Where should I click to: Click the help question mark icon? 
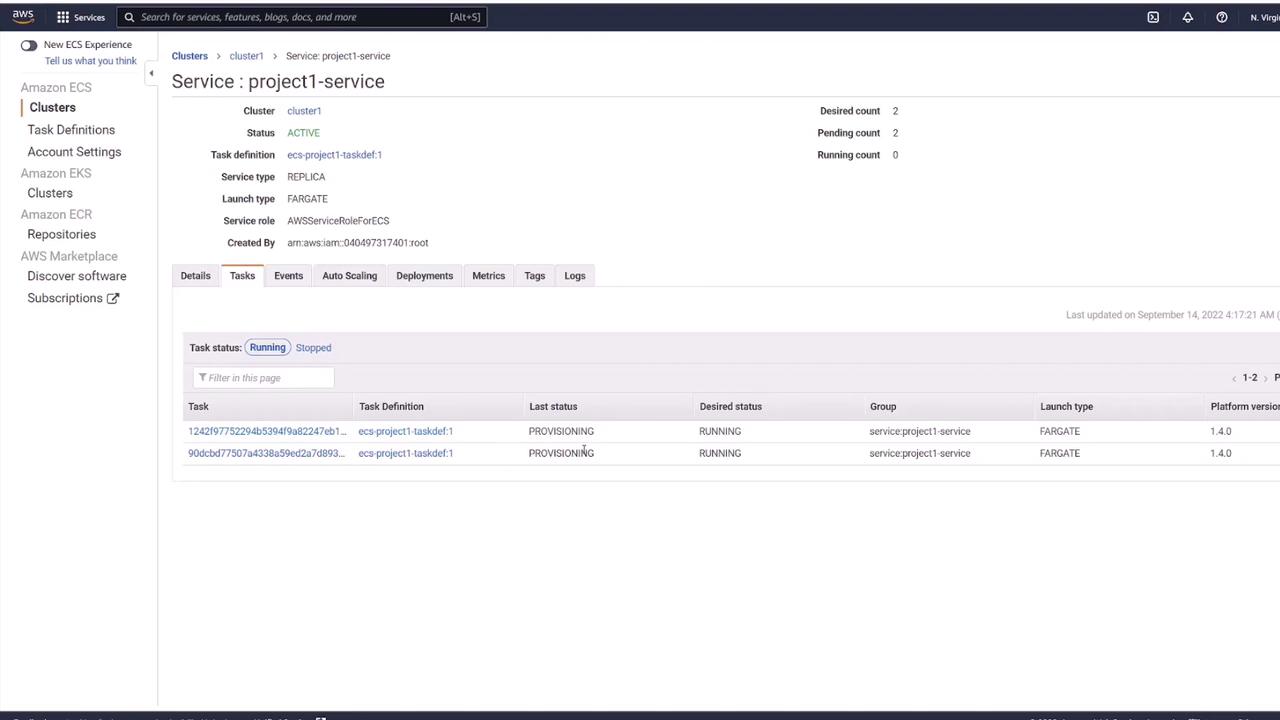1222,17
